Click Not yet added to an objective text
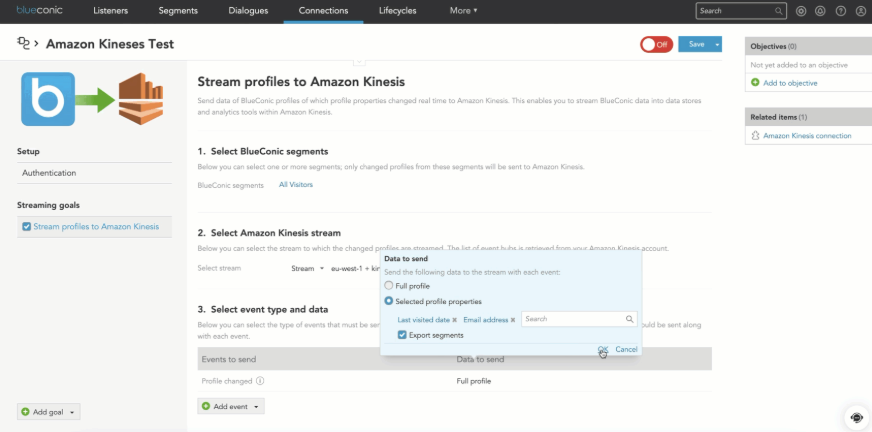The image size is (872, 432). click(799, 65)
